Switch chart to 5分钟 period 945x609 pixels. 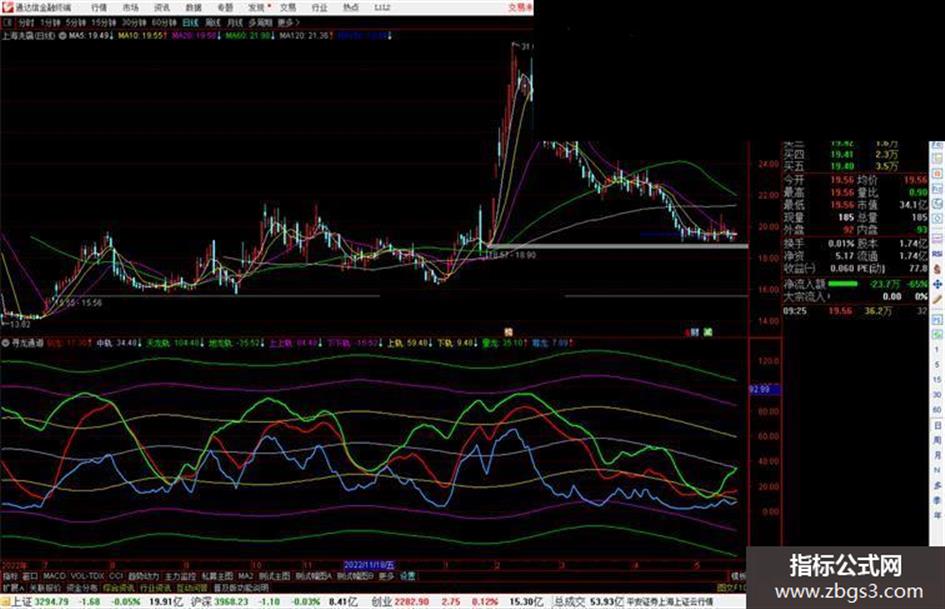coord(75,23)
